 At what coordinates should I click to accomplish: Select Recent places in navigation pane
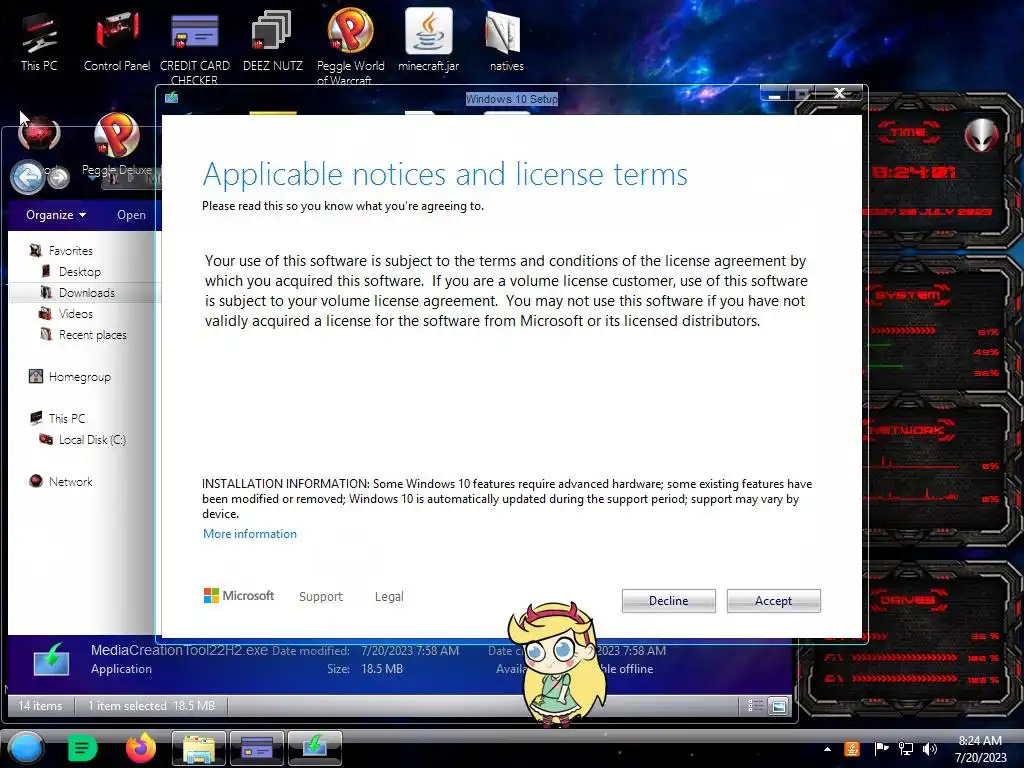click(92, 334)
